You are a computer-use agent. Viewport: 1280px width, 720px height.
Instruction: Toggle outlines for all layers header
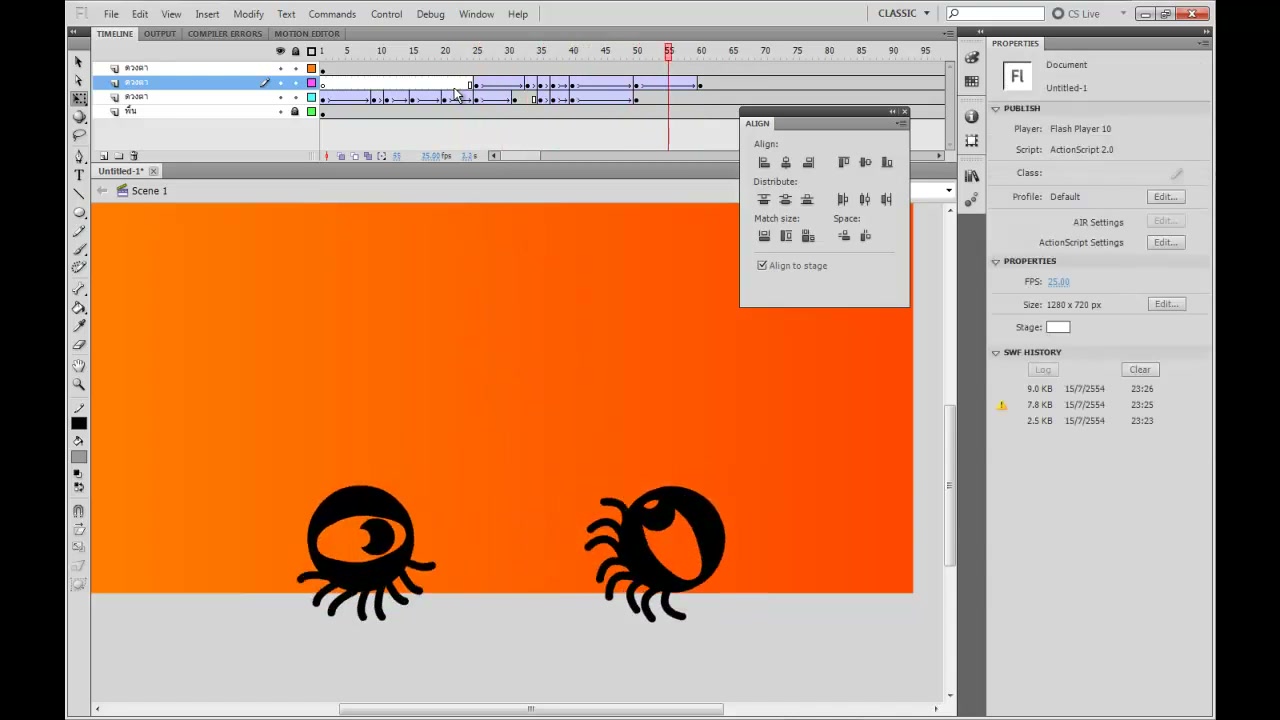click(x=311, y=51)
